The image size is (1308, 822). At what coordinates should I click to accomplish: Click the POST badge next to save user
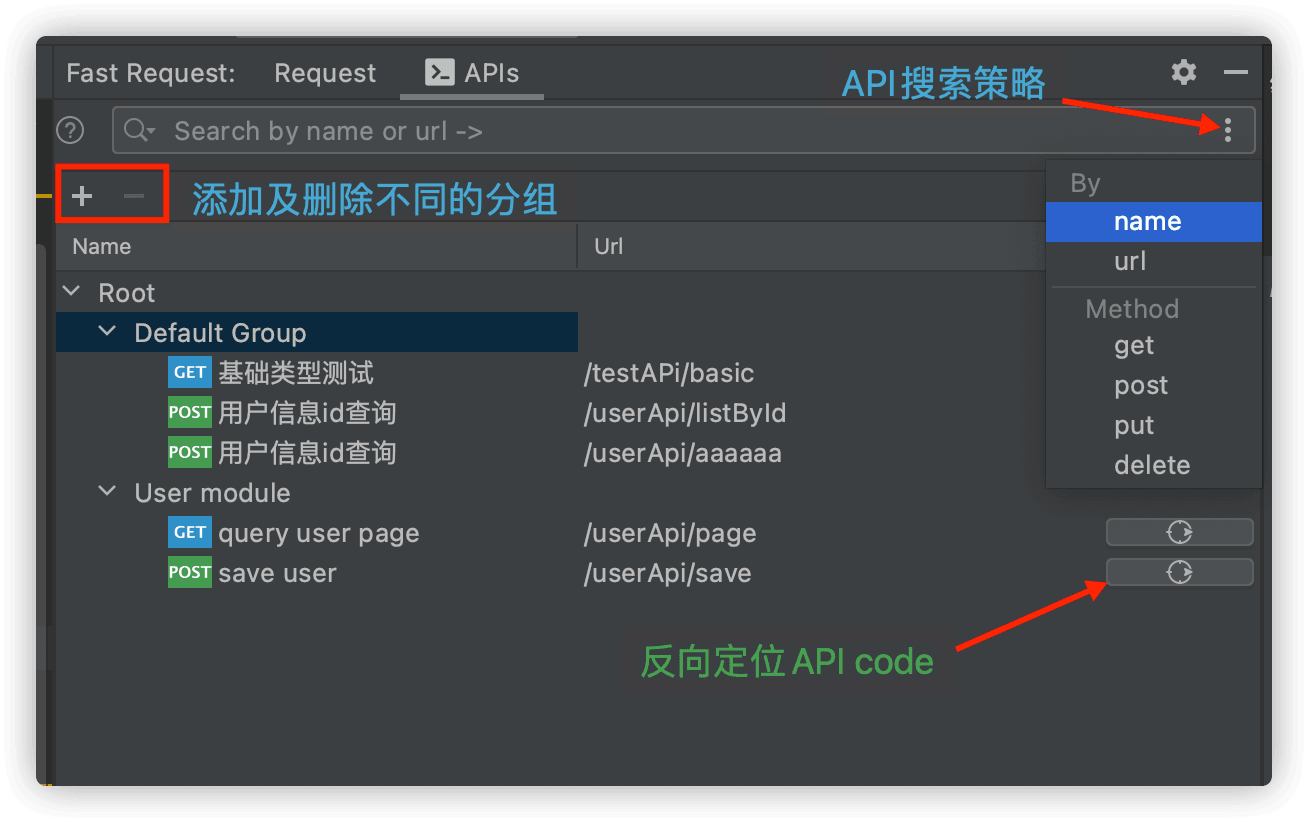pyautogui.click(x=189, y=572)
